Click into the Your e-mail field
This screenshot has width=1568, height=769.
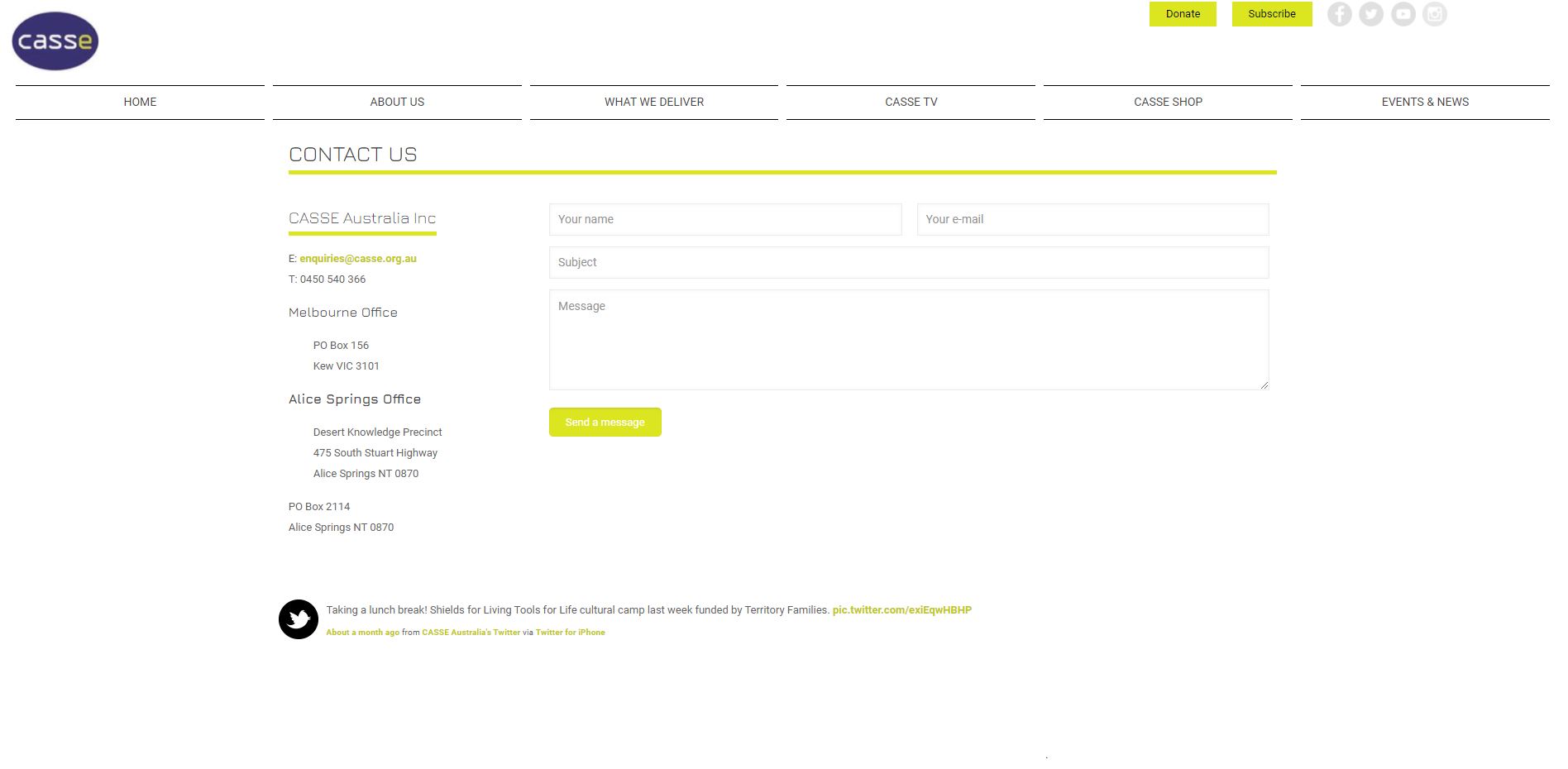1092,219
